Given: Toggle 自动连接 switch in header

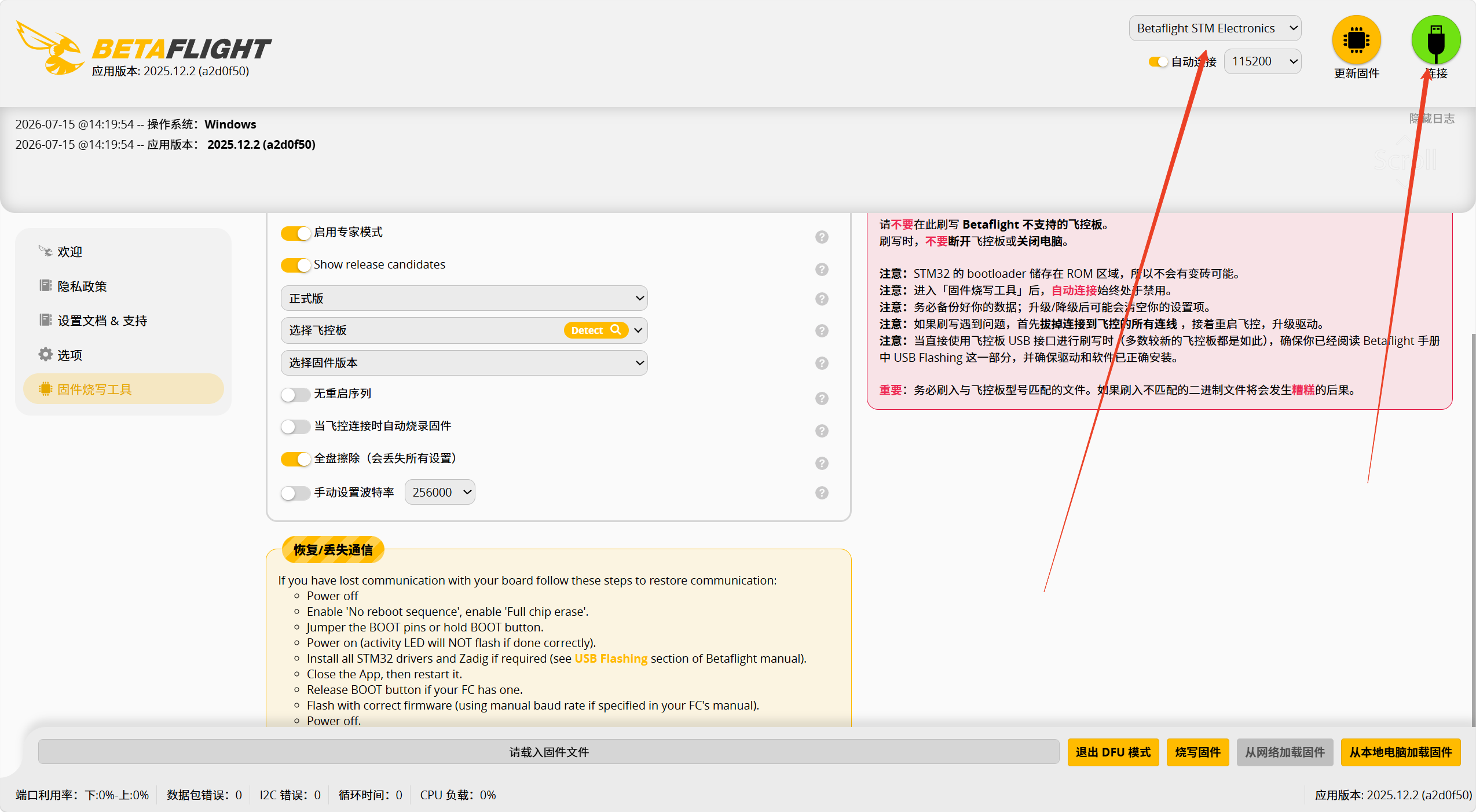Looking at the screenshot, I should 1158,61.
